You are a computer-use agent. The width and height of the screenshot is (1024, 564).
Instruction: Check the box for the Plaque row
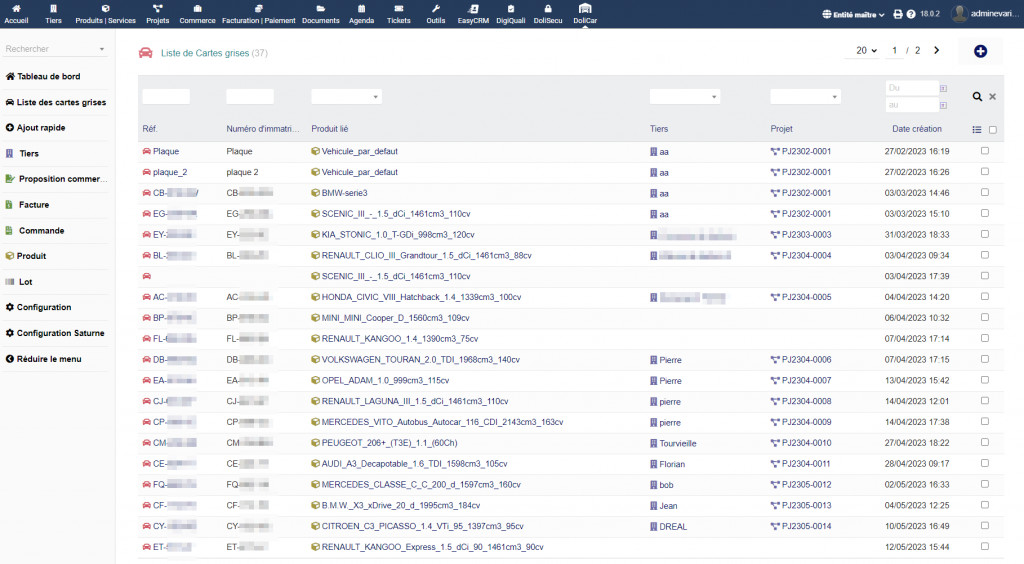click(x=985, y=151)
